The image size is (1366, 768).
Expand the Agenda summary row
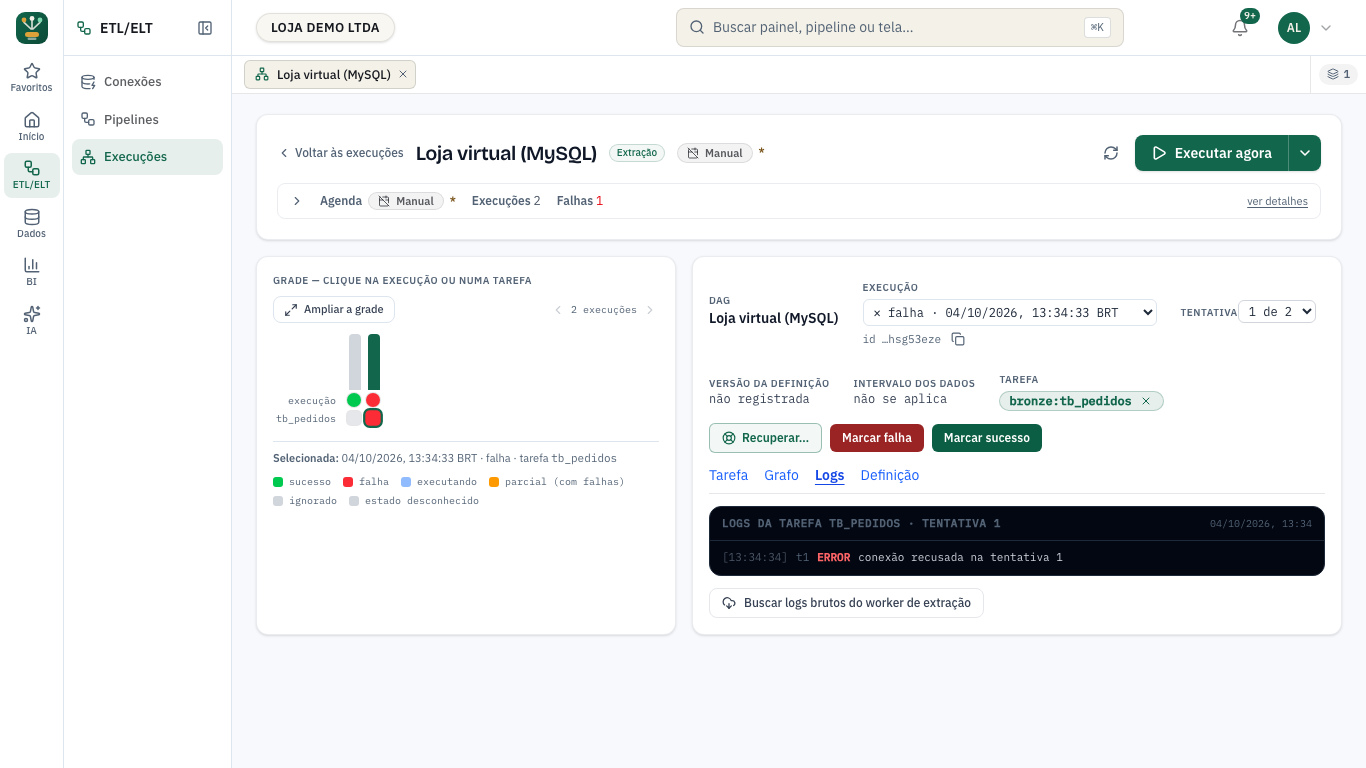(x=297, y=201)
